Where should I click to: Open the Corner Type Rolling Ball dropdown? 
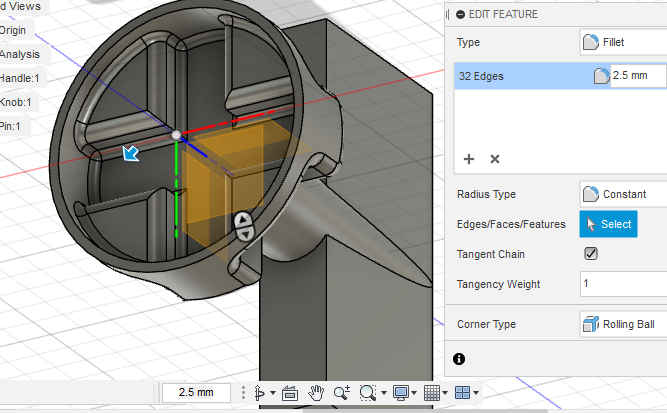[622, 324]
